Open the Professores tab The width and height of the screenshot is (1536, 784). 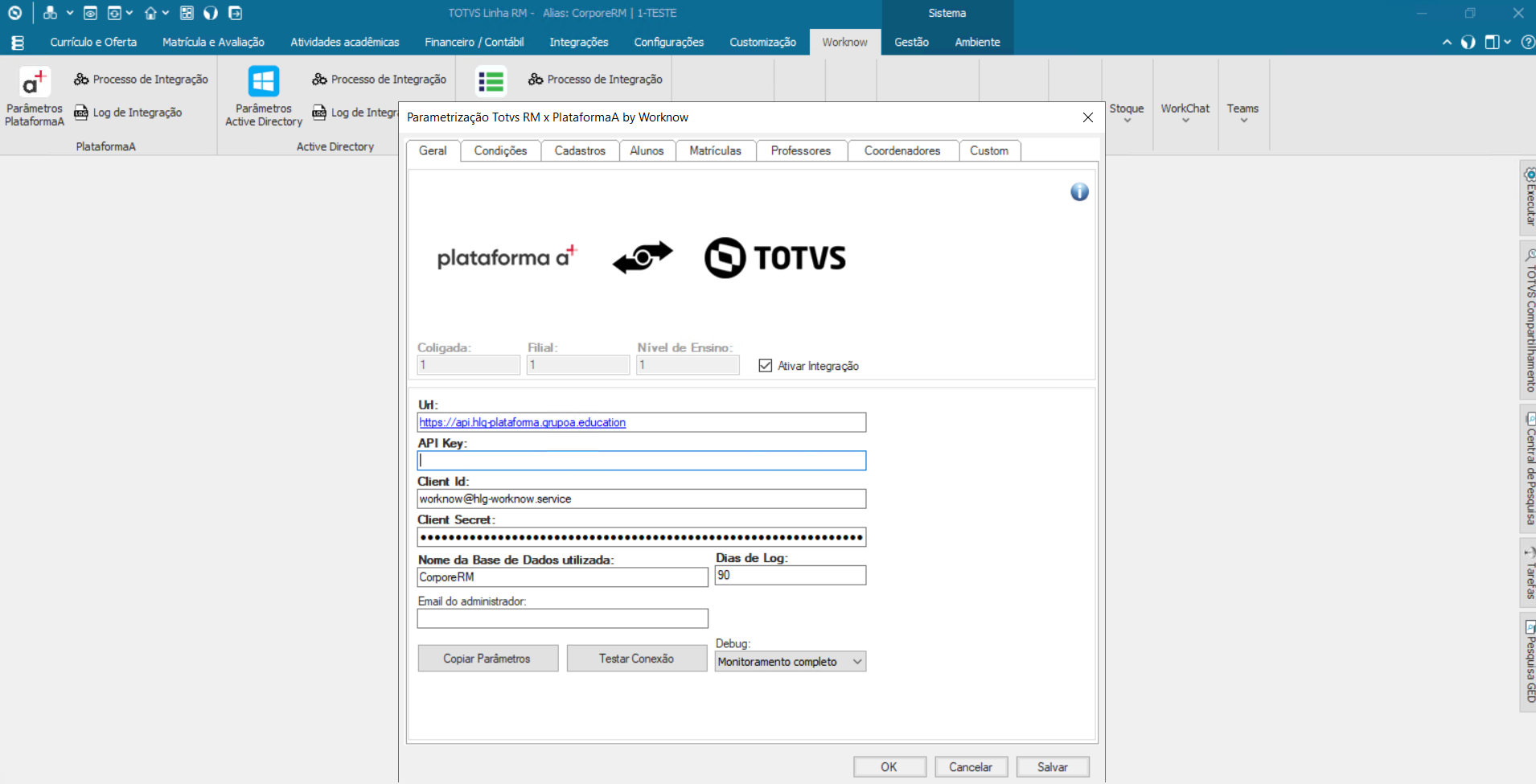coord(800,151)
